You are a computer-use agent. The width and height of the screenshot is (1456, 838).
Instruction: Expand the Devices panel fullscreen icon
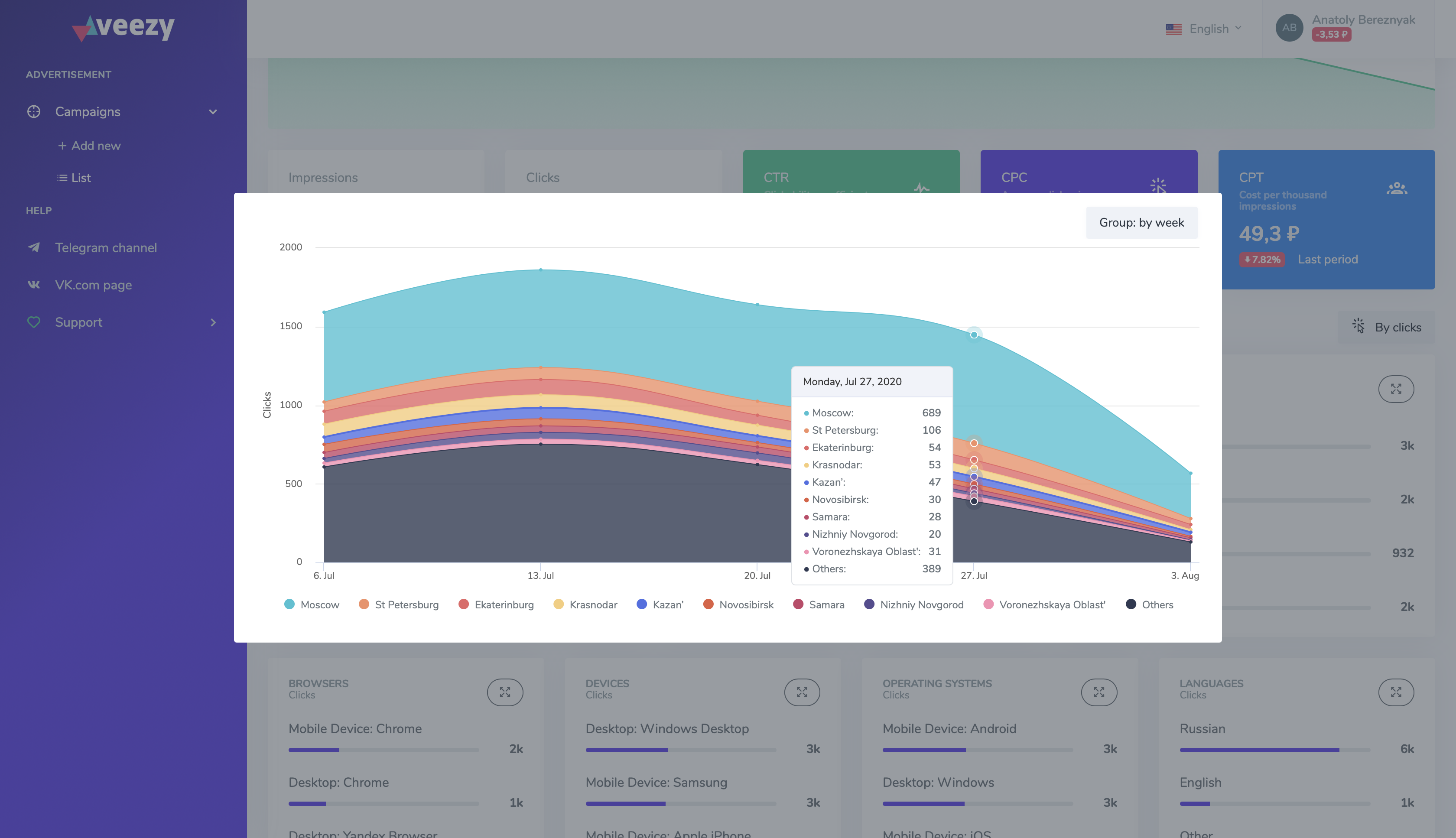click(x=802, y=692)
